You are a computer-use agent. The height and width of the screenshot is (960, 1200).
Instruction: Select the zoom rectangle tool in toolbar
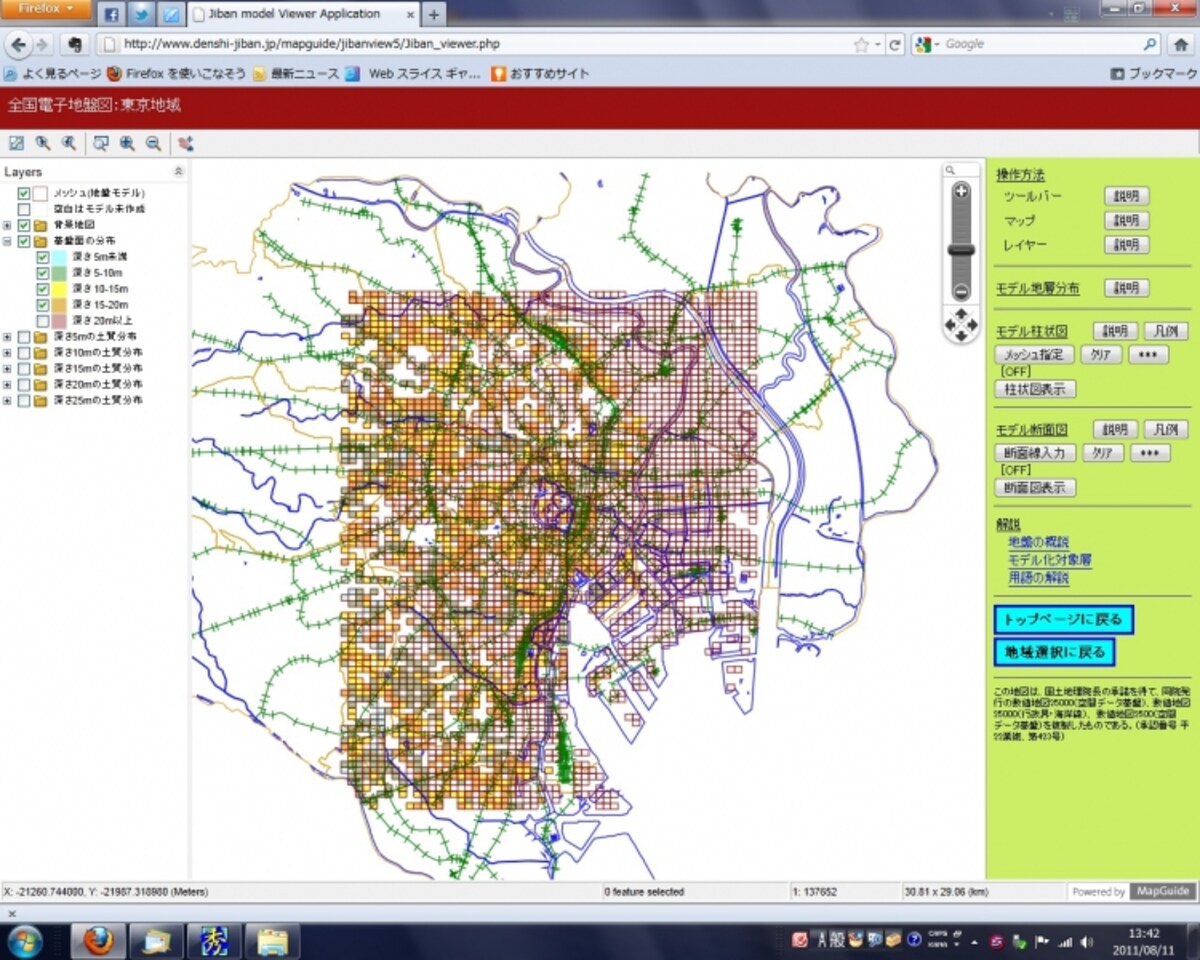coord(101,143)
